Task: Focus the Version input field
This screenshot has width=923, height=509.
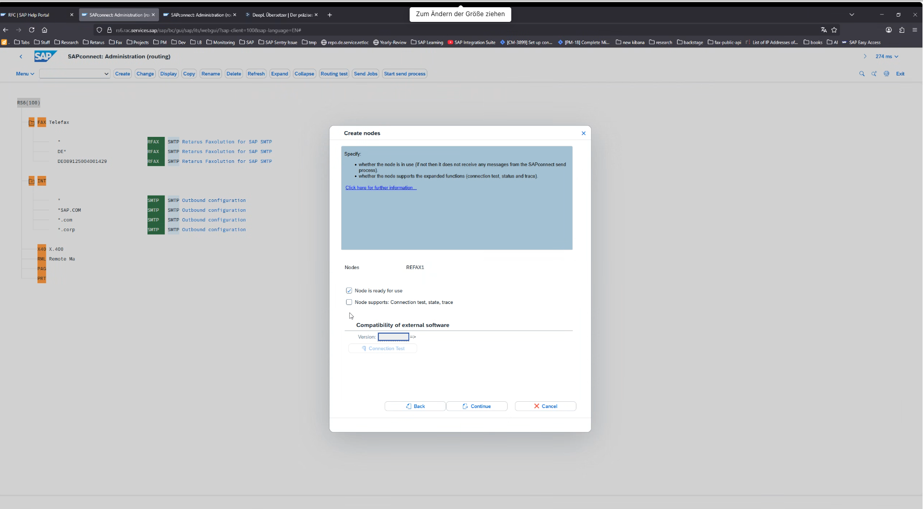Action: [393, 337]
